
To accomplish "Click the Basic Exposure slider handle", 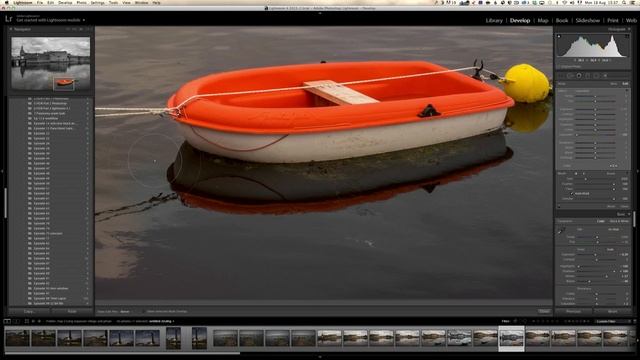I will tap(595, 255).
